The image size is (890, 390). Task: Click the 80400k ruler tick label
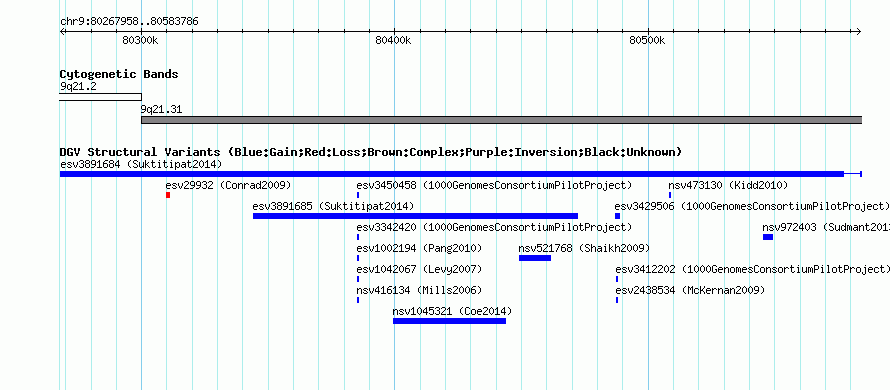393,41
